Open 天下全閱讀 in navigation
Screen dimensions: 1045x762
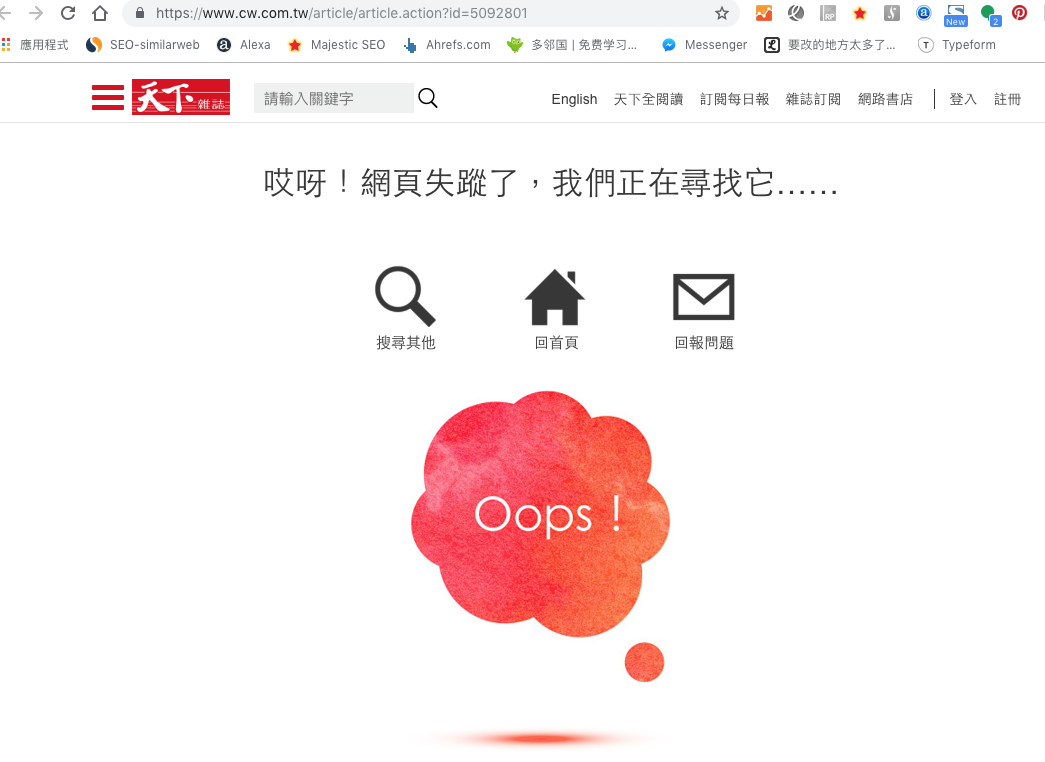point(648,99)
